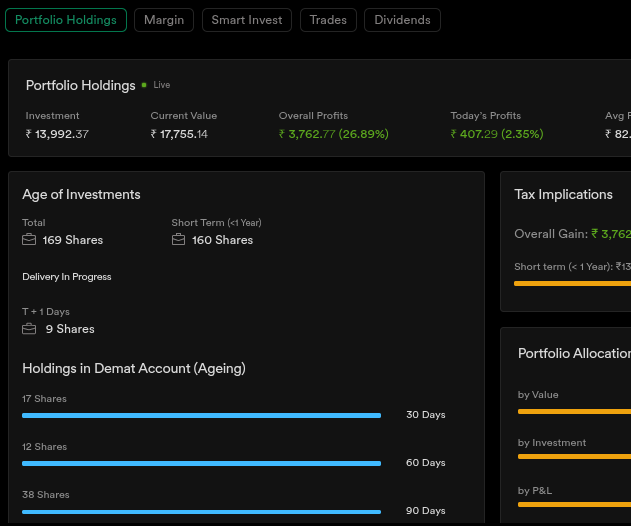Click the briefcase icon beside 169 Shares
Viewport: 631px width, 526px height.
pos(29,240)
